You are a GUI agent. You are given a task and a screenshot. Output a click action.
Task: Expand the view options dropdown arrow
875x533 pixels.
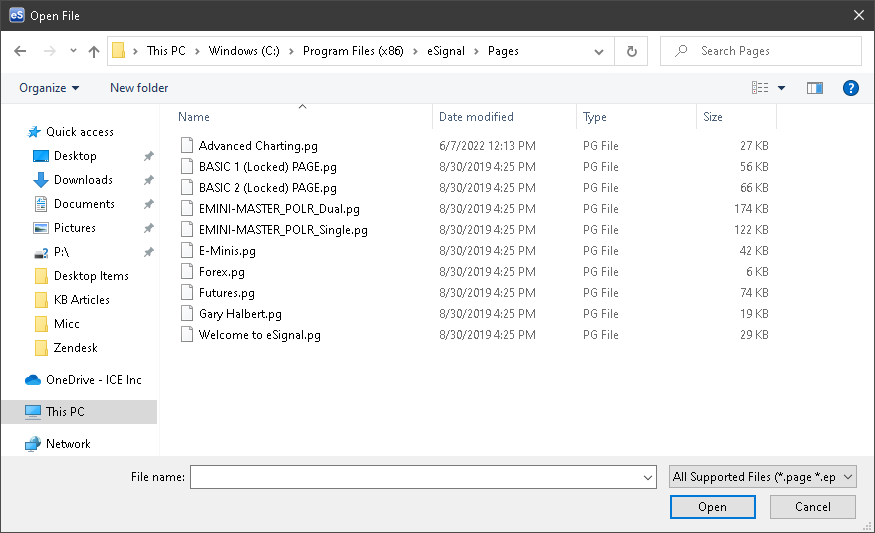(x=781, y=88)
